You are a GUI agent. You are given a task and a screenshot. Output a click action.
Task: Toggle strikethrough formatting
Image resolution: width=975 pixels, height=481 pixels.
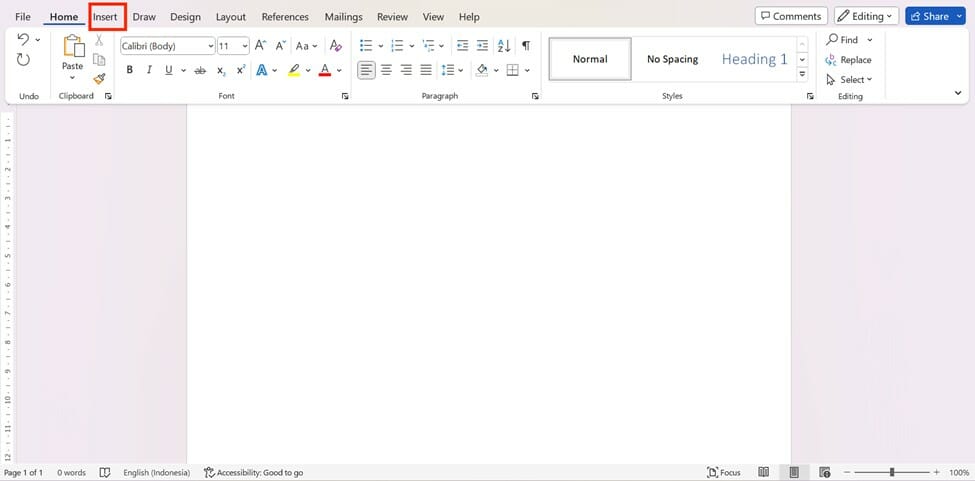pos(200,71)
